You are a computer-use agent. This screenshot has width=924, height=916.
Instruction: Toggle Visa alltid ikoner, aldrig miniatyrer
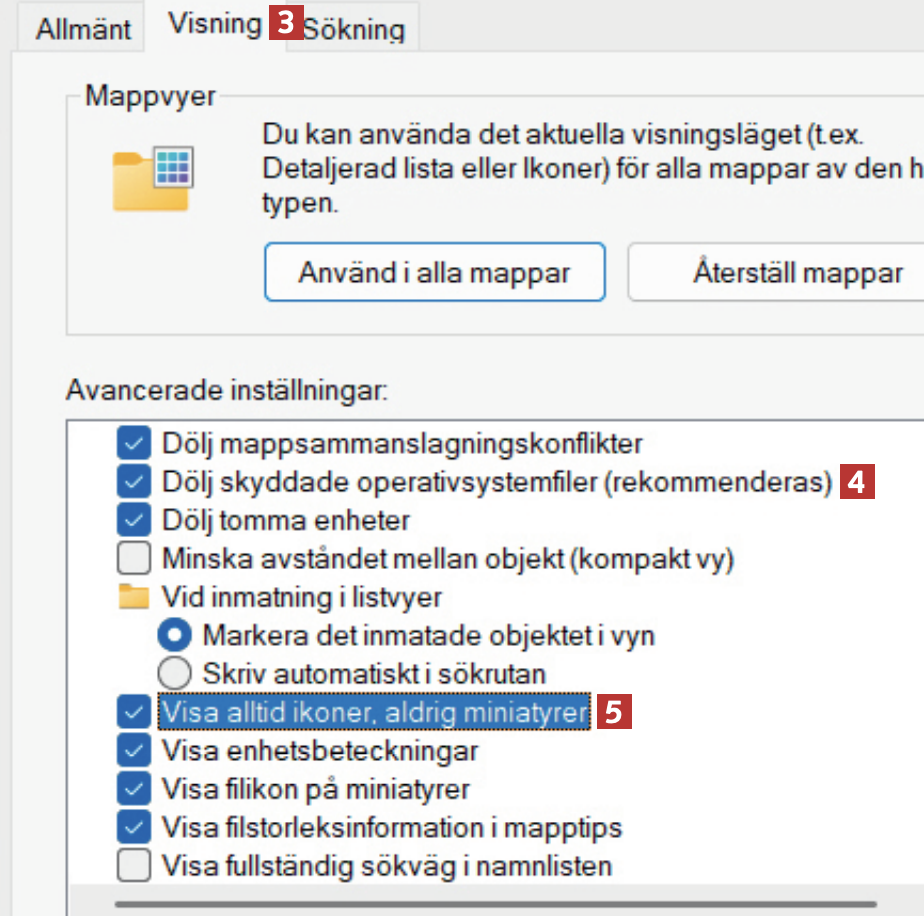click(133, 712)
